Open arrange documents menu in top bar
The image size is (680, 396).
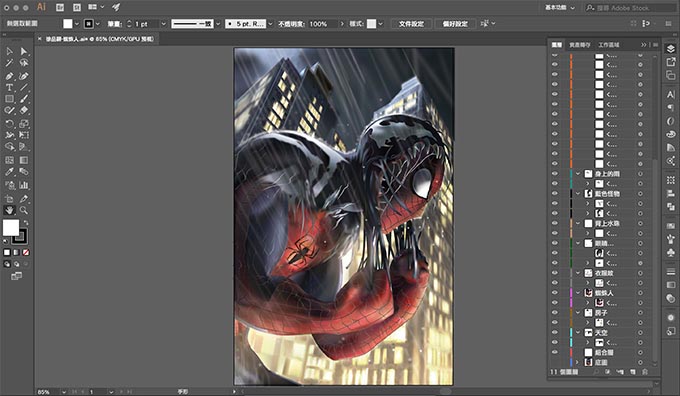tap(96, 7)
